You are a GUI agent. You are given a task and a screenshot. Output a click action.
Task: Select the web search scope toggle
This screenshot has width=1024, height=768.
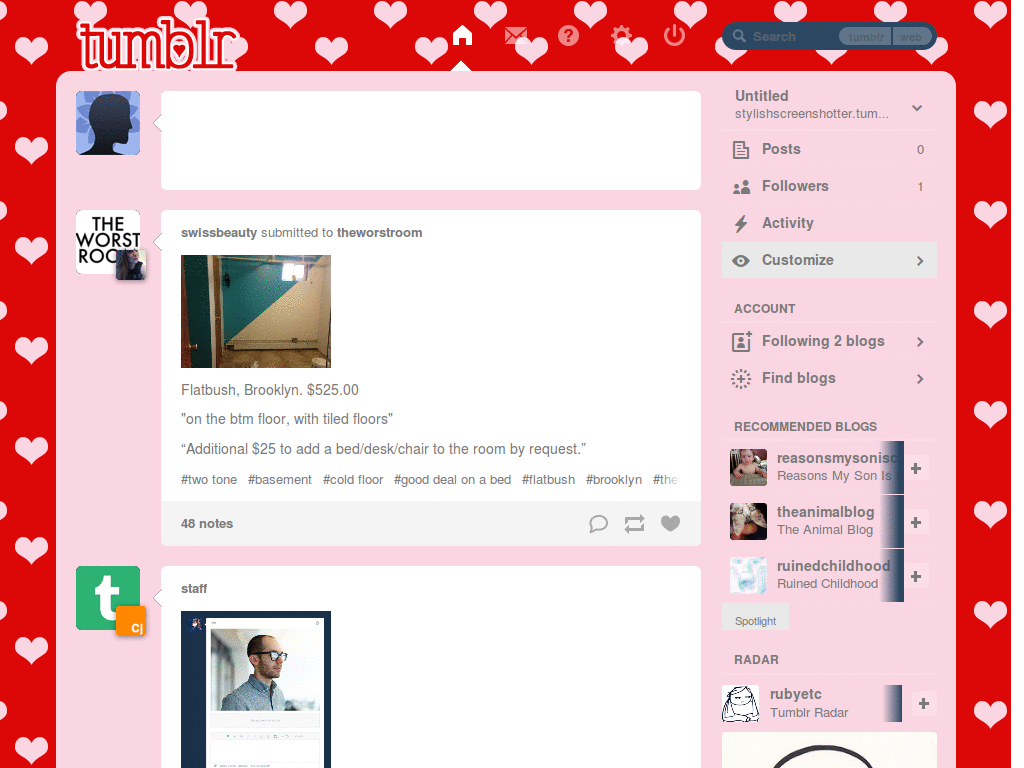pyautogui.click(x=911, y=37)
